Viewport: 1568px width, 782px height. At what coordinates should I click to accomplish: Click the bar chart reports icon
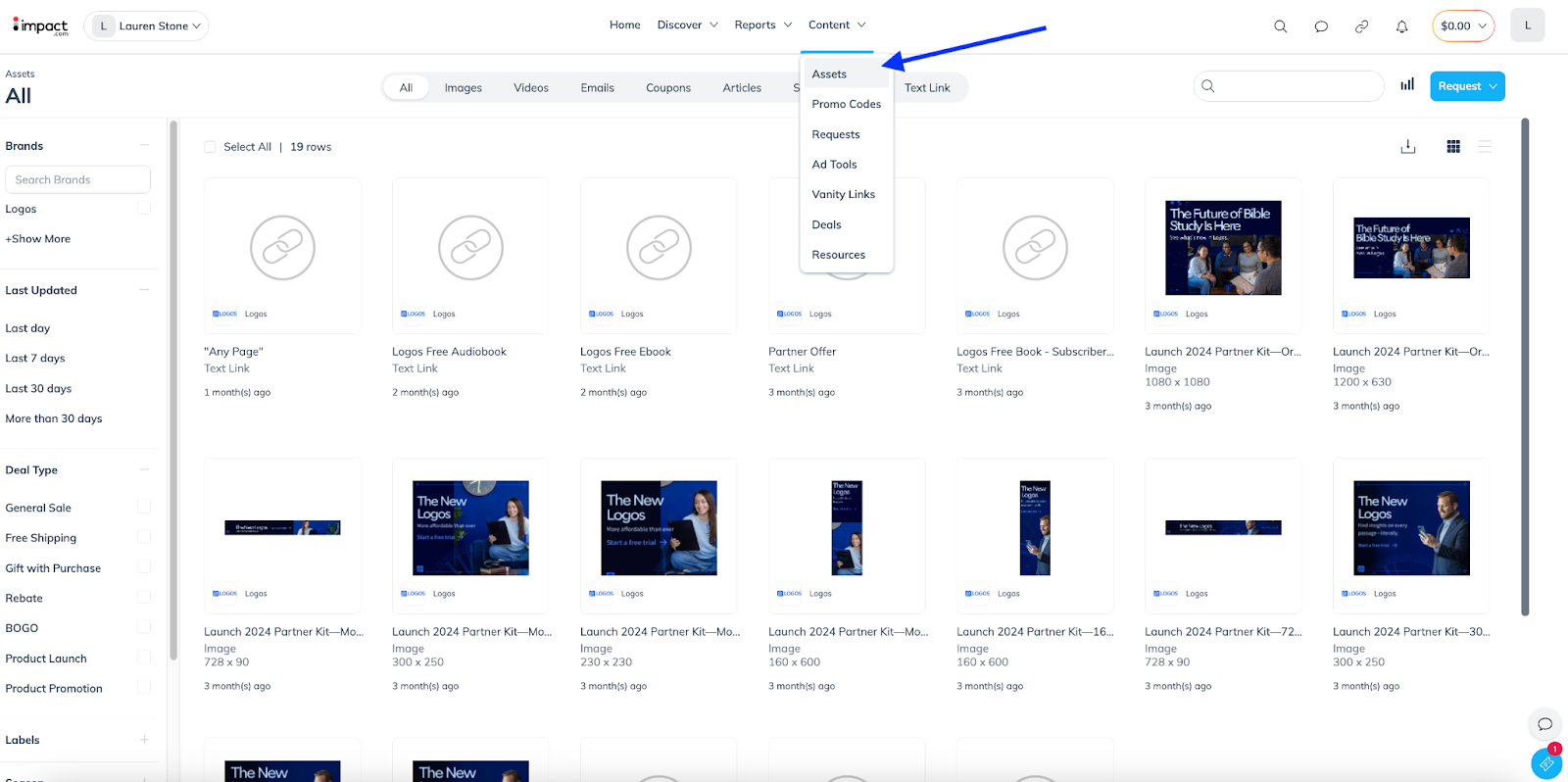point(1407,85)
